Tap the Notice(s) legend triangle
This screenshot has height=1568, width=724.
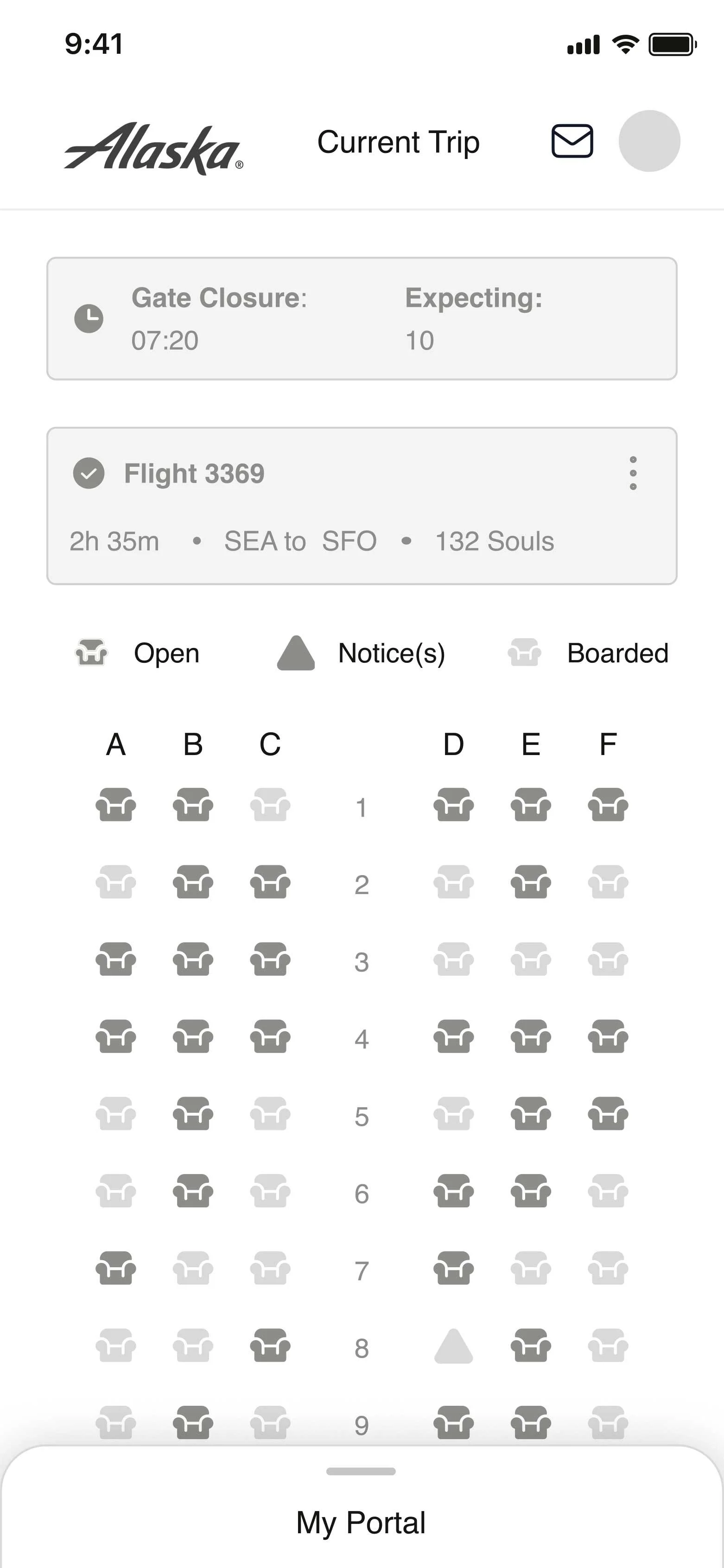296,653
